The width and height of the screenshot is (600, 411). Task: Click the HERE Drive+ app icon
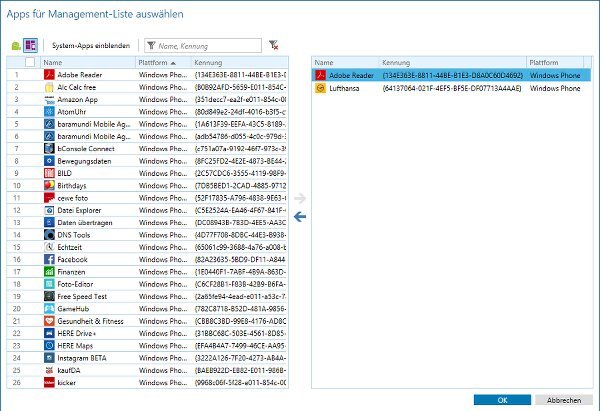point(49,333)
